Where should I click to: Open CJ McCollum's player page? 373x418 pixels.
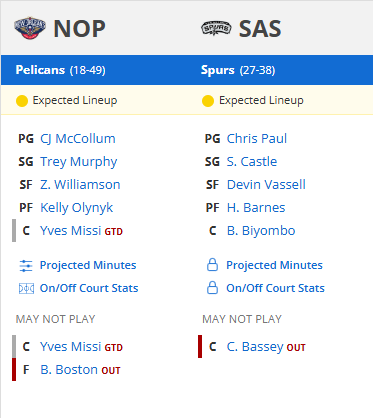tap(78, 139)
